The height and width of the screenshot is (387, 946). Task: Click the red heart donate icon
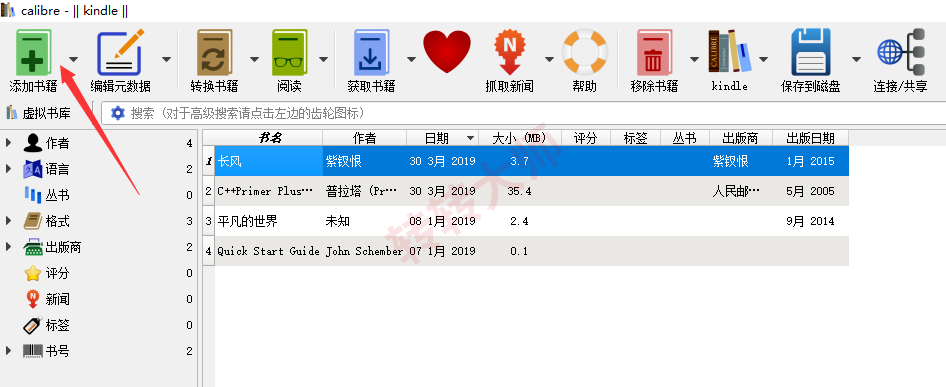447,52
